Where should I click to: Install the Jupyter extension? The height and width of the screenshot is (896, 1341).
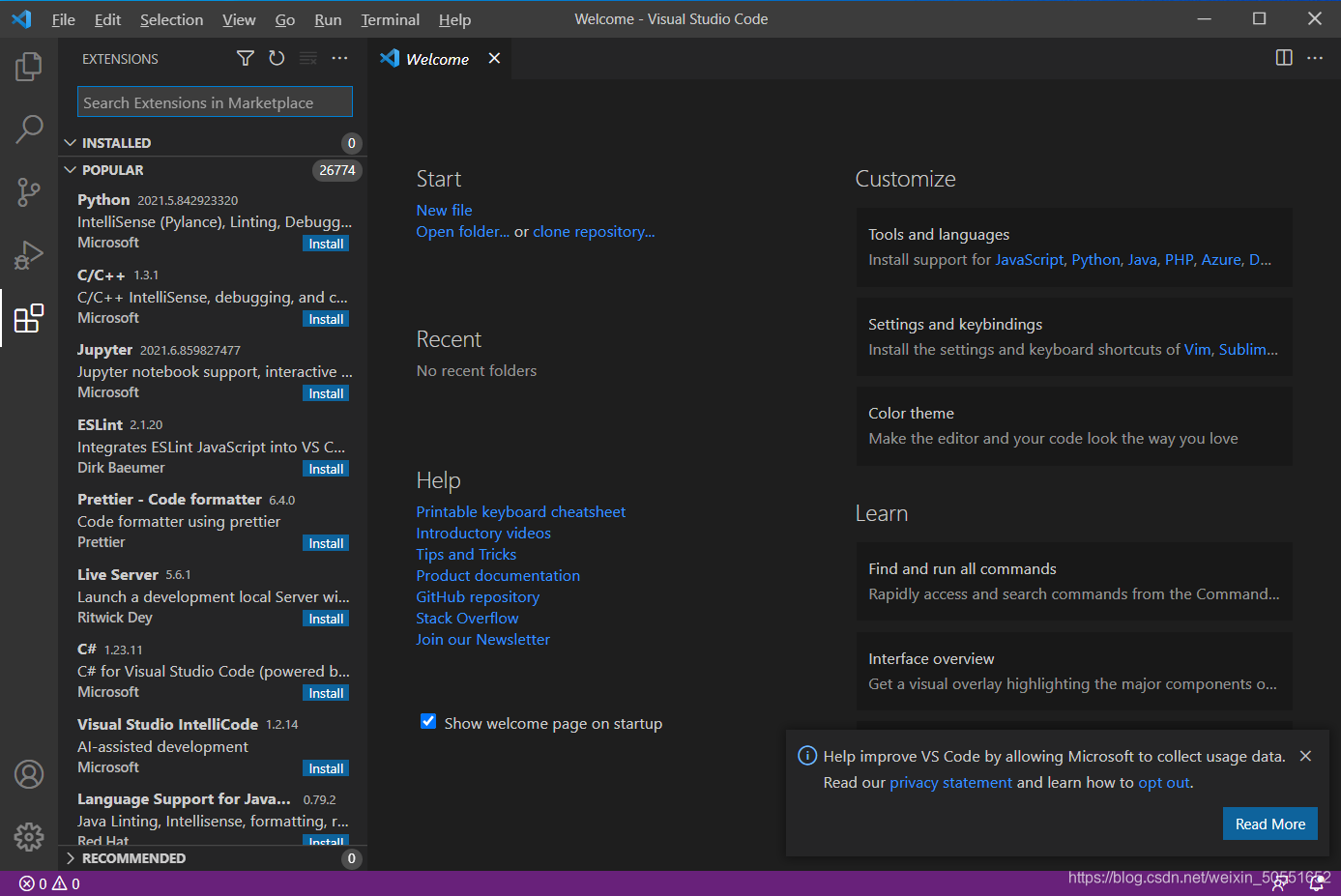pyautogui.click(x=326, y=393)
